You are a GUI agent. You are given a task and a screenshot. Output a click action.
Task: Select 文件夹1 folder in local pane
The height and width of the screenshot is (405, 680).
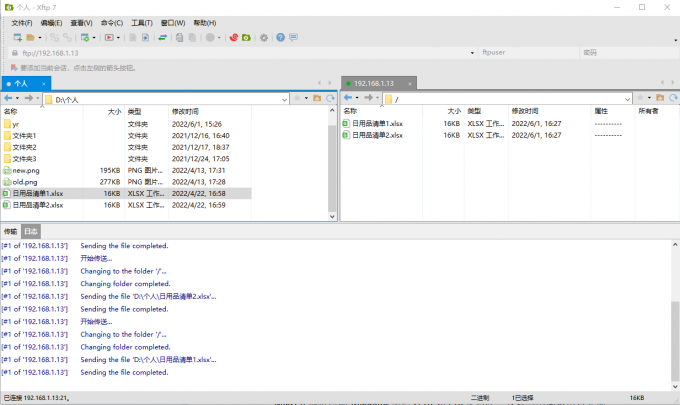[126, 136]
